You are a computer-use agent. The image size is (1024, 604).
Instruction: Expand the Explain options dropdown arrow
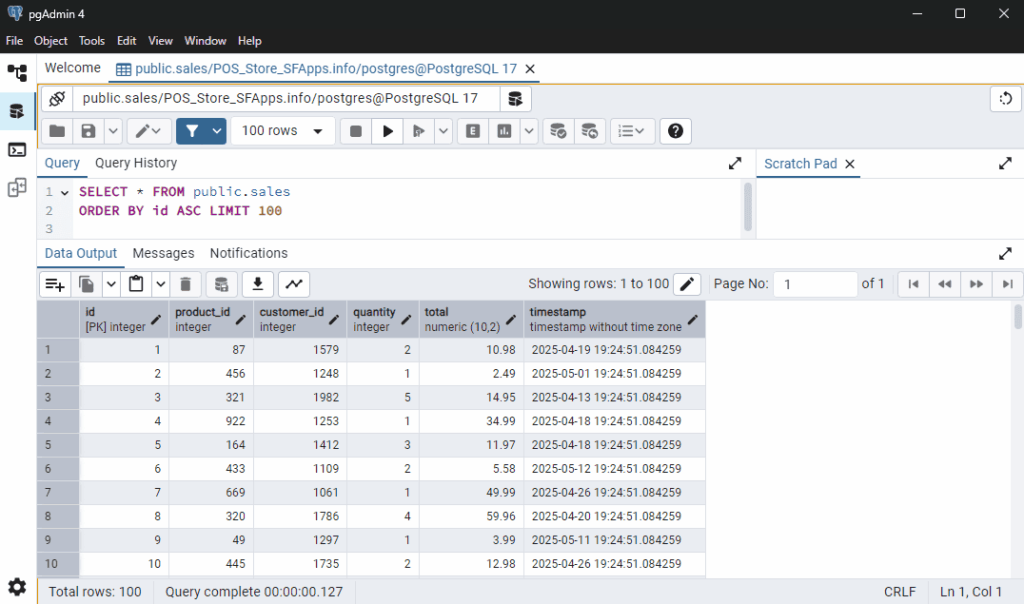(529, 131)
